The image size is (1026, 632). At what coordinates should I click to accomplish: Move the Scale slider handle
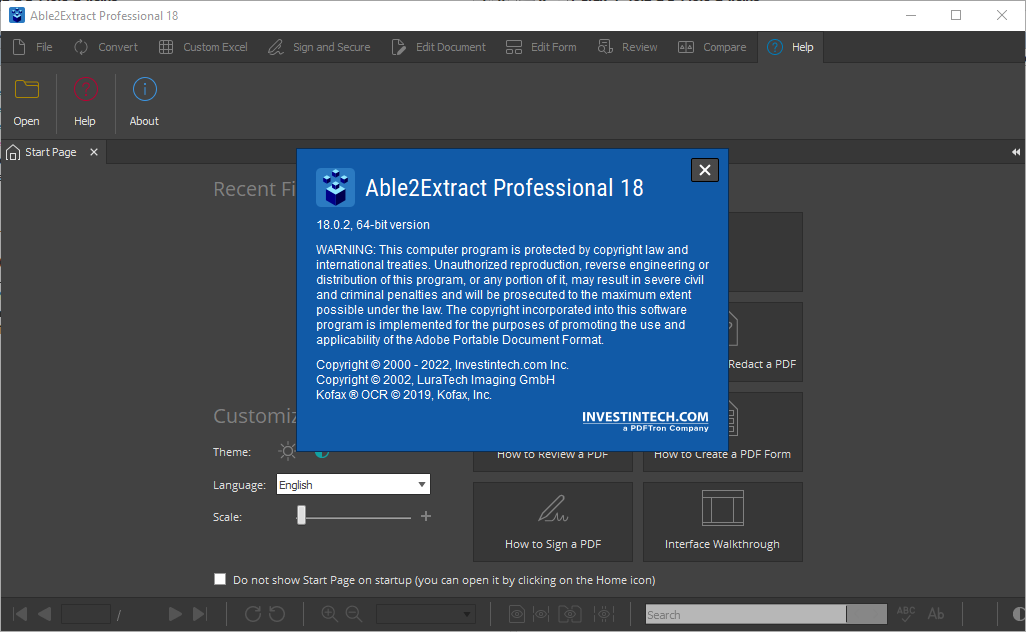pyautogui.click(x=301, y=516)
